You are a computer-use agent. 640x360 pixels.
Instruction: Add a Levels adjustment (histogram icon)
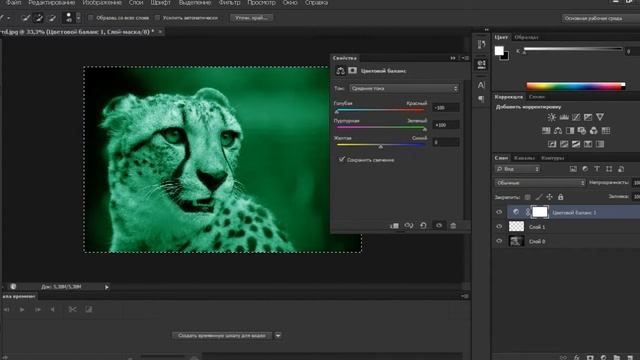coord(564,117)
